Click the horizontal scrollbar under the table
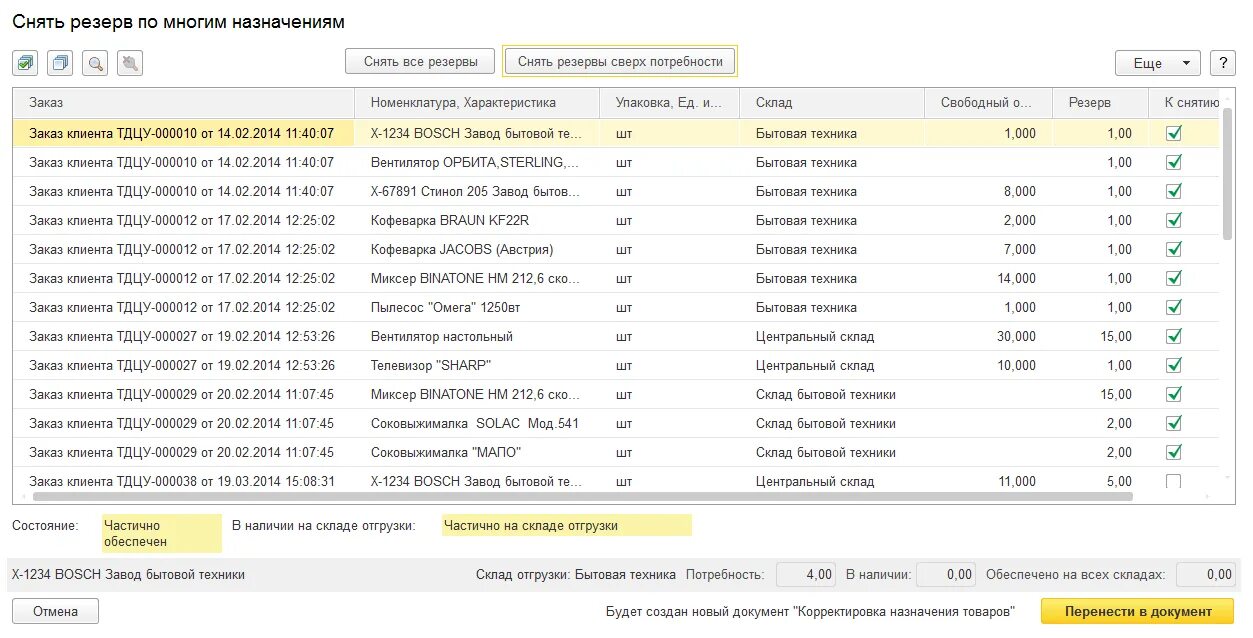1253x638 pixels. pos(580,496)
